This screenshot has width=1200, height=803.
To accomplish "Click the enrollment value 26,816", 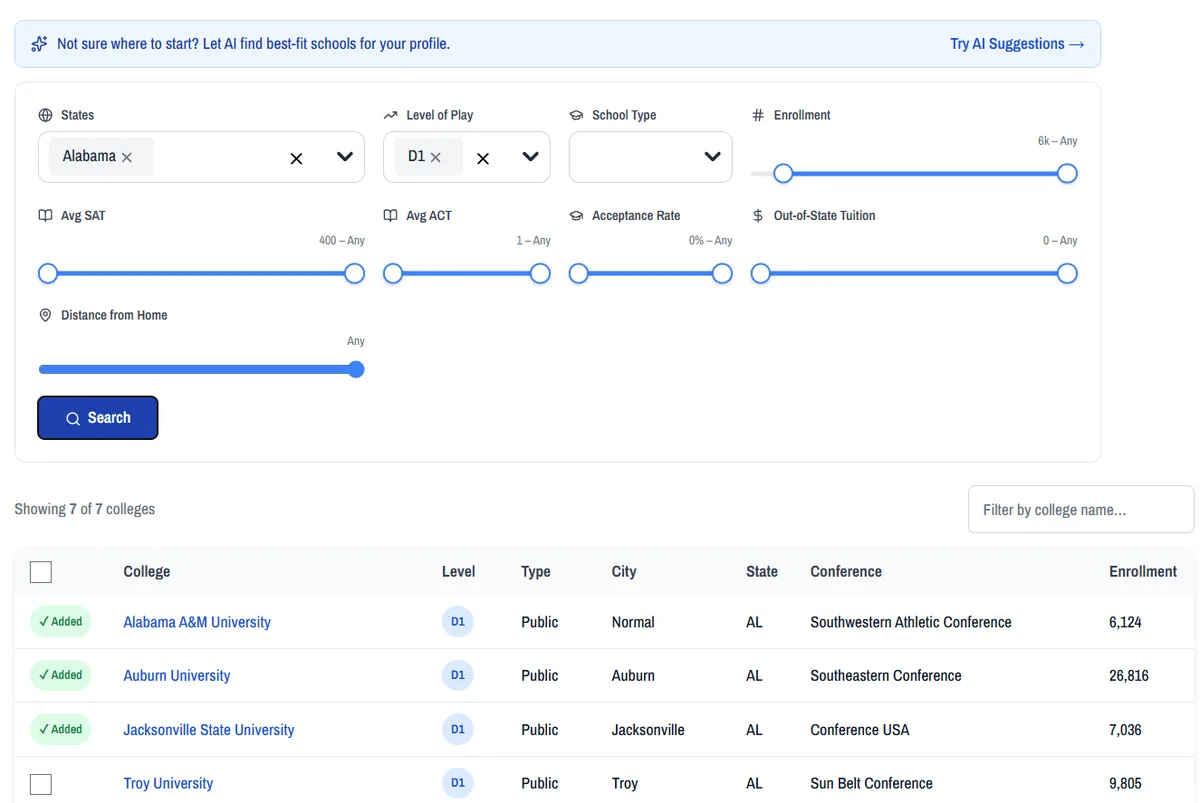I will click(1129, 676).
